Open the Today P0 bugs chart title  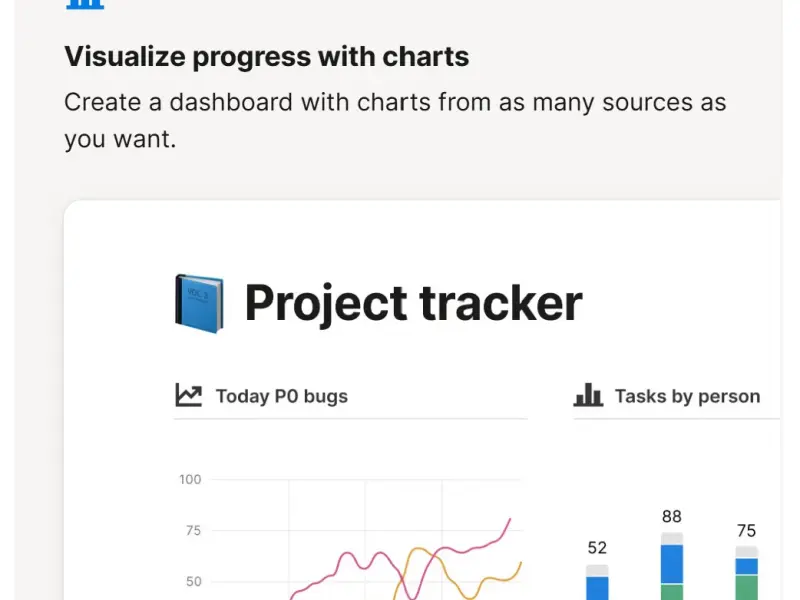(282, 396)
